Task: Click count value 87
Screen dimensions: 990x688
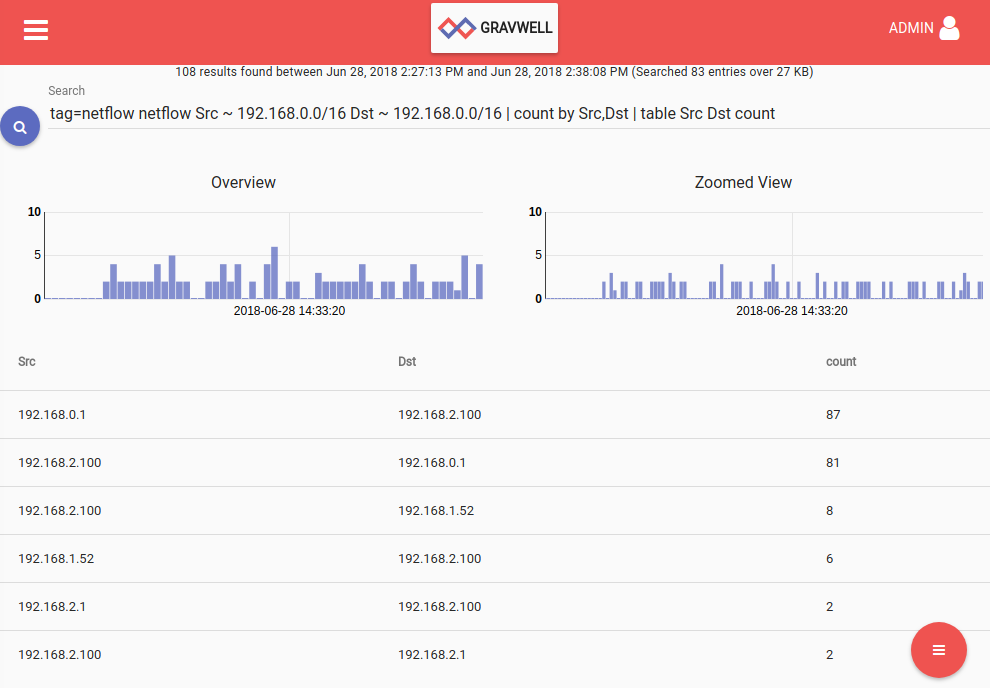Action: click(x=833, y=415)
